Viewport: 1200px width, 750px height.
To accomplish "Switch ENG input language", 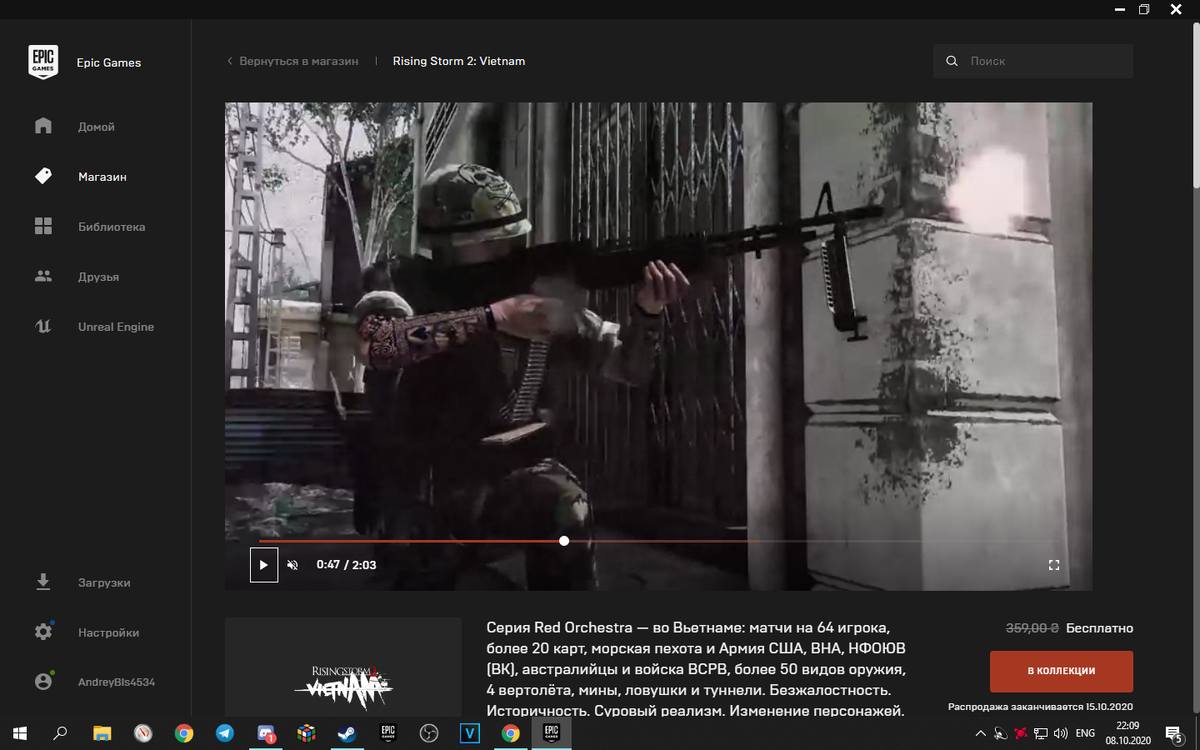I will tap(1086, 733).
